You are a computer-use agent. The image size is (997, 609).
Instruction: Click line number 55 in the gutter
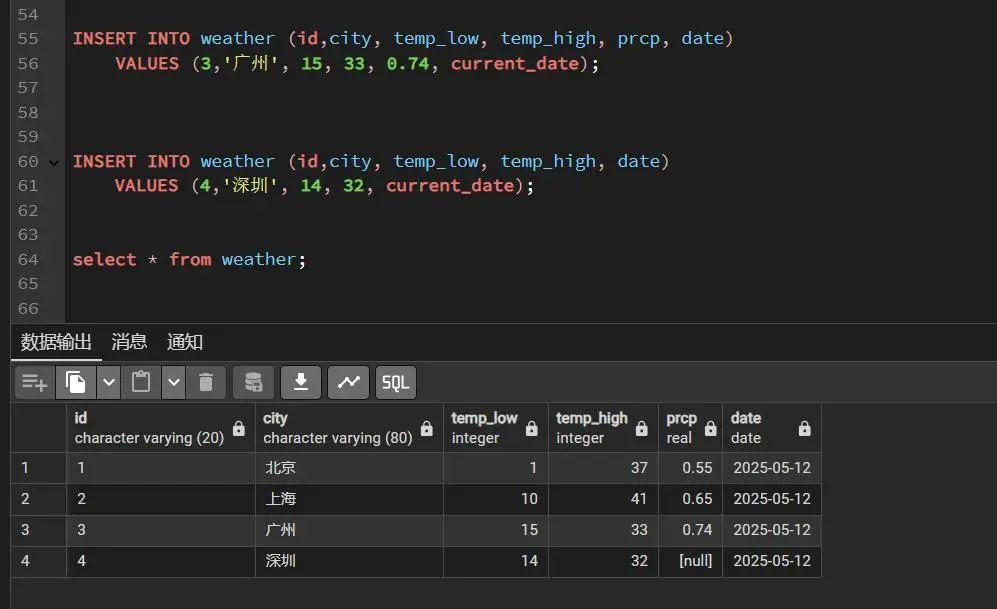click(x=28, y=39)
